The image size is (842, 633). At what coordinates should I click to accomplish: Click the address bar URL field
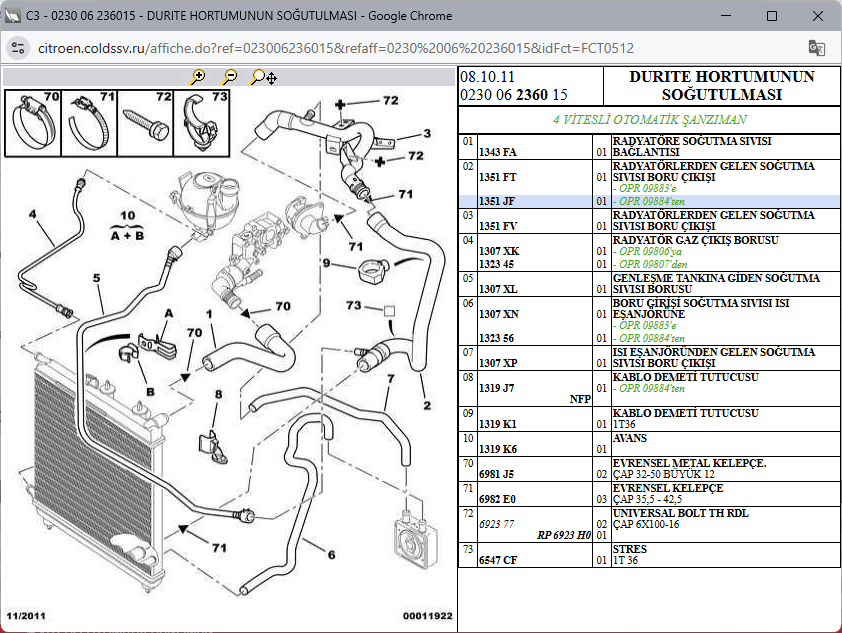point(336,48)
